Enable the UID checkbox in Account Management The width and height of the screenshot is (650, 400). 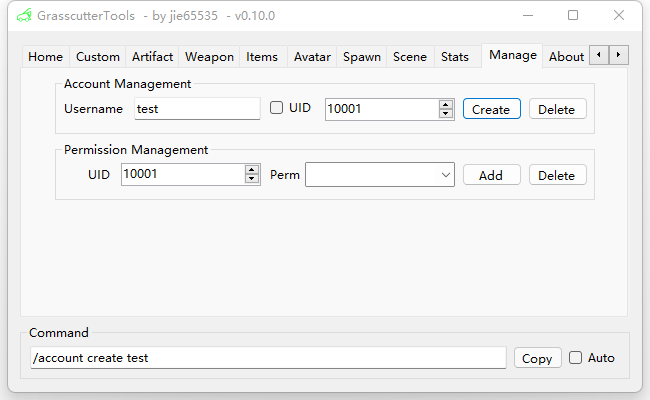(x=277, y=108)
